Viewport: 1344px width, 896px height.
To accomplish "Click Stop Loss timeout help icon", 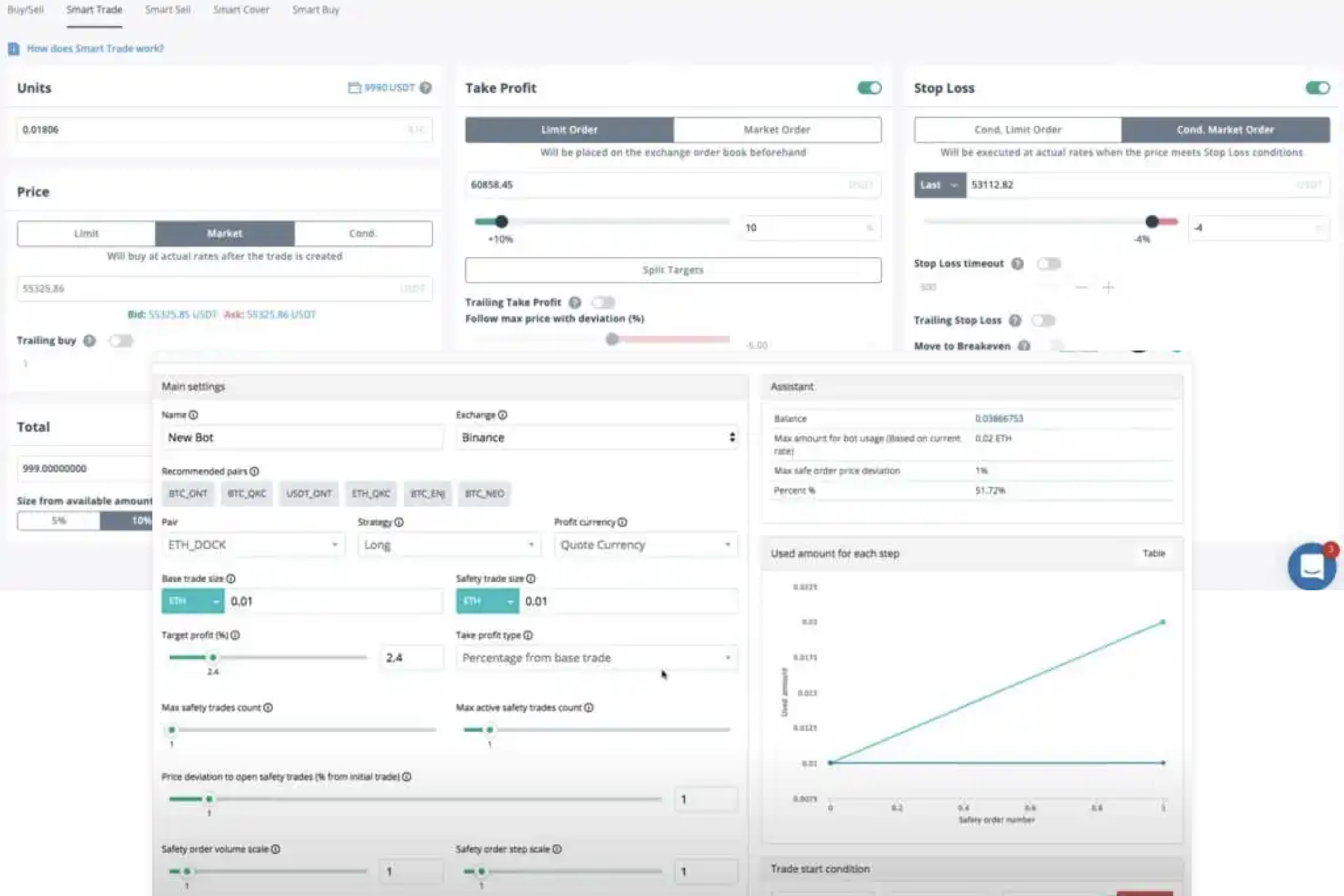I will tap(1017, 263).
